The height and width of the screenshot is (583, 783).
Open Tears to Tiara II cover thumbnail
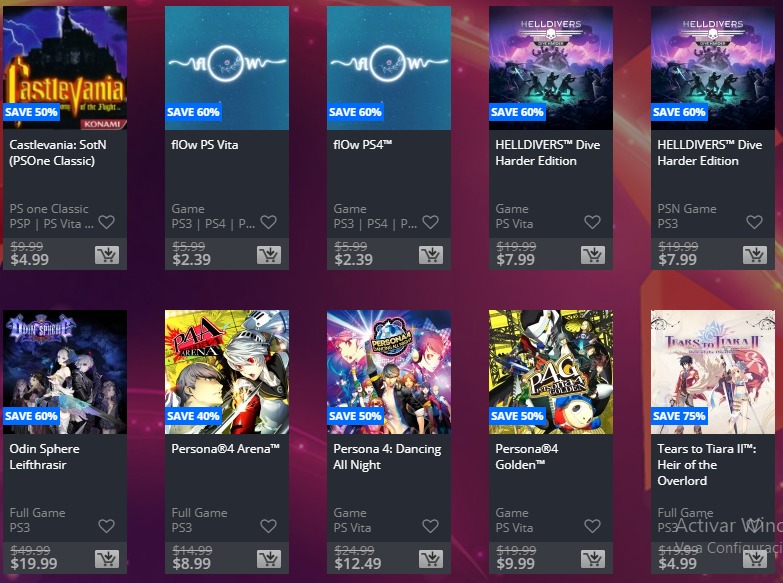point(713,372)
